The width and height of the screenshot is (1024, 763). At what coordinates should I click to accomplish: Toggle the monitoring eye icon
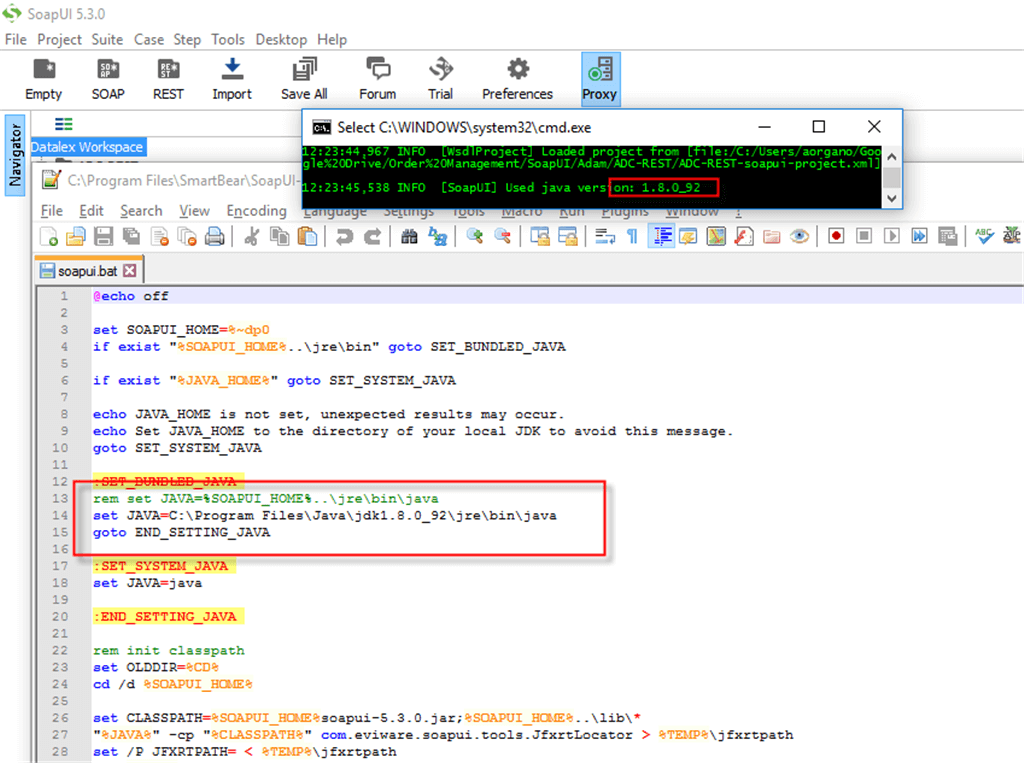click(x=799, y=236)
